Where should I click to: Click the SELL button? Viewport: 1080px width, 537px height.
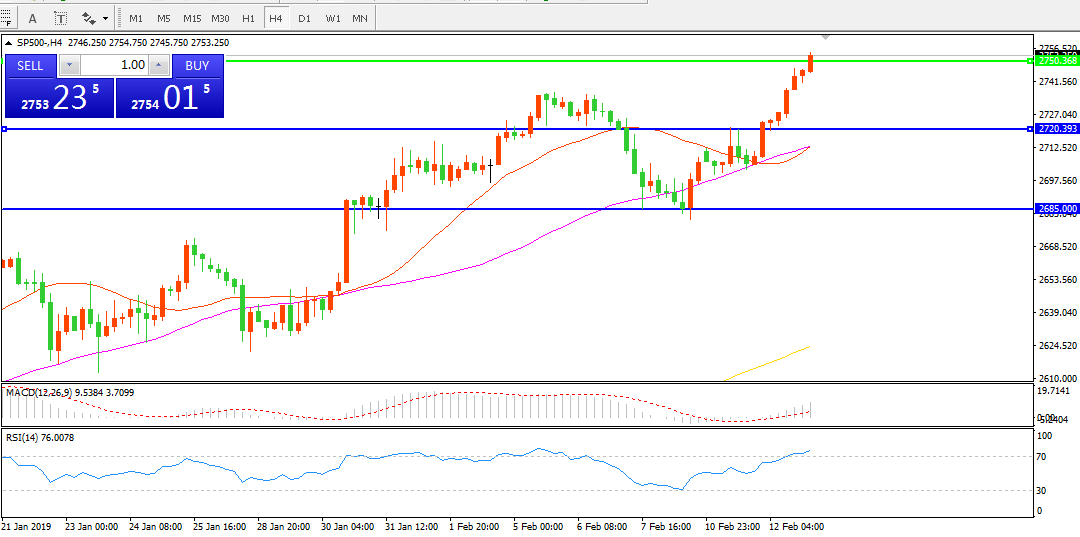30,65
